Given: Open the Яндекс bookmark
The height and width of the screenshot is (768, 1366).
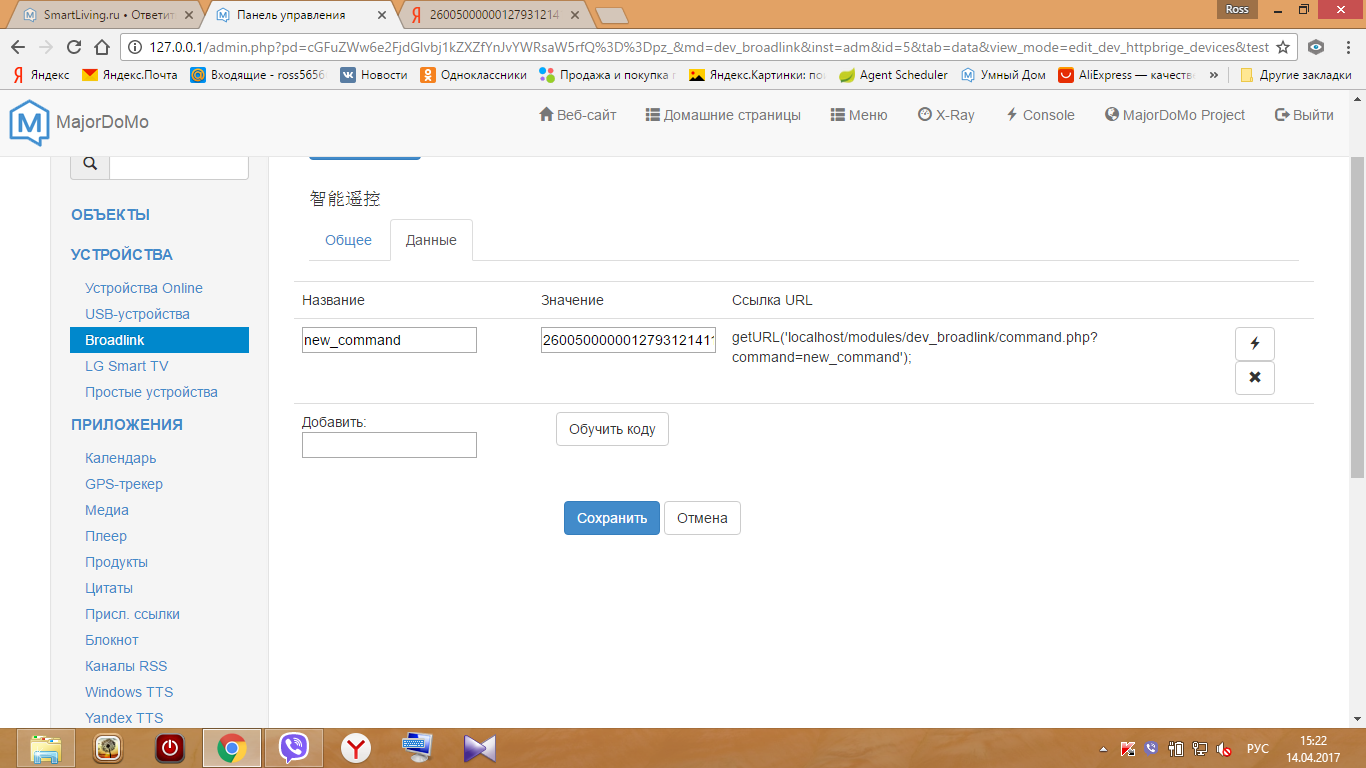Looking at the screenshot, I should click(x=41, y=75).
